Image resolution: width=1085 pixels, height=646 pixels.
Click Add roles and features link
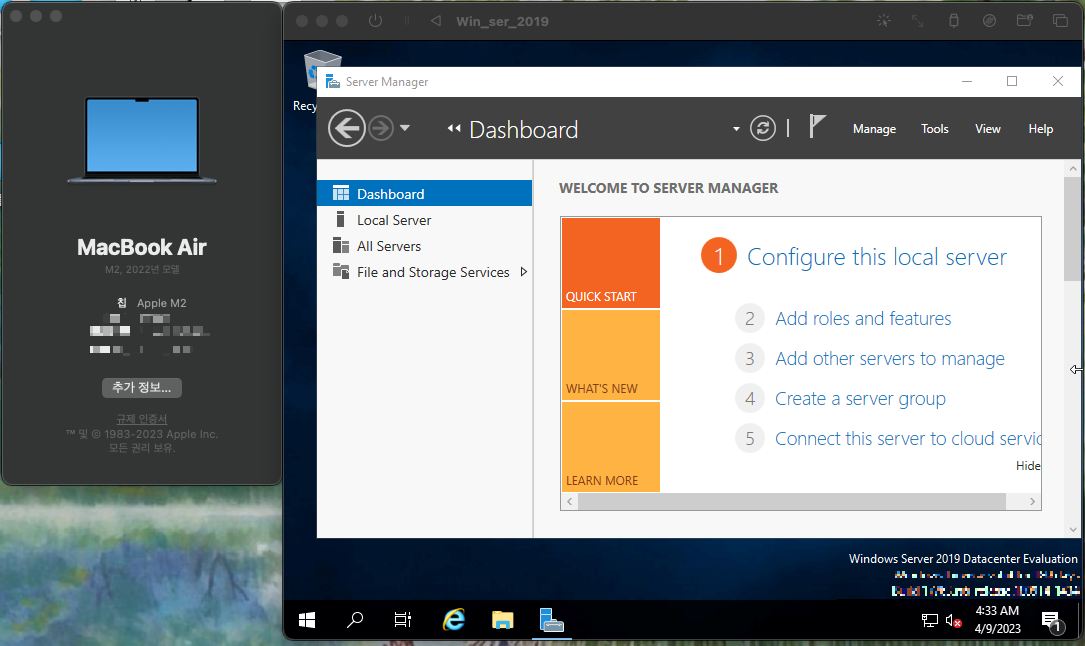[863, 319]
